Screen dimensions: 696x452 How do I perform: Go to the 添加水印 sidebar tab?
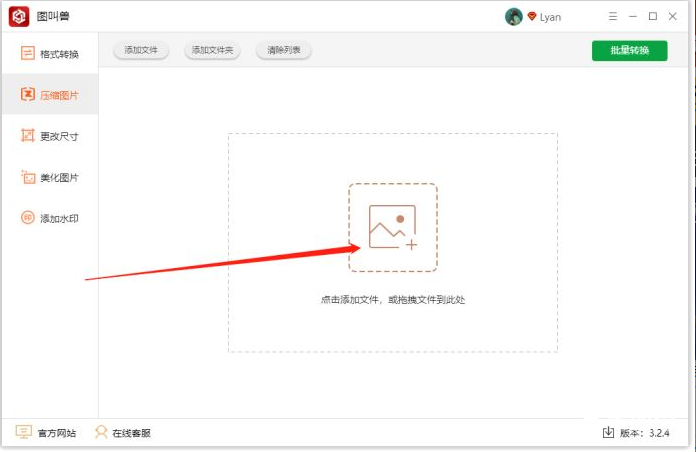pyautogui.click(x=50, y=218)
